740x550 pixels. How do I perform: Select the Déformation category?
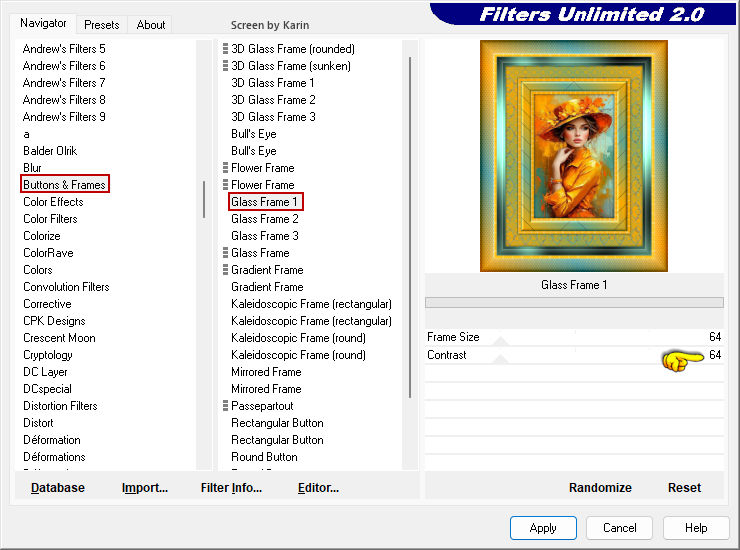(52, 440)
